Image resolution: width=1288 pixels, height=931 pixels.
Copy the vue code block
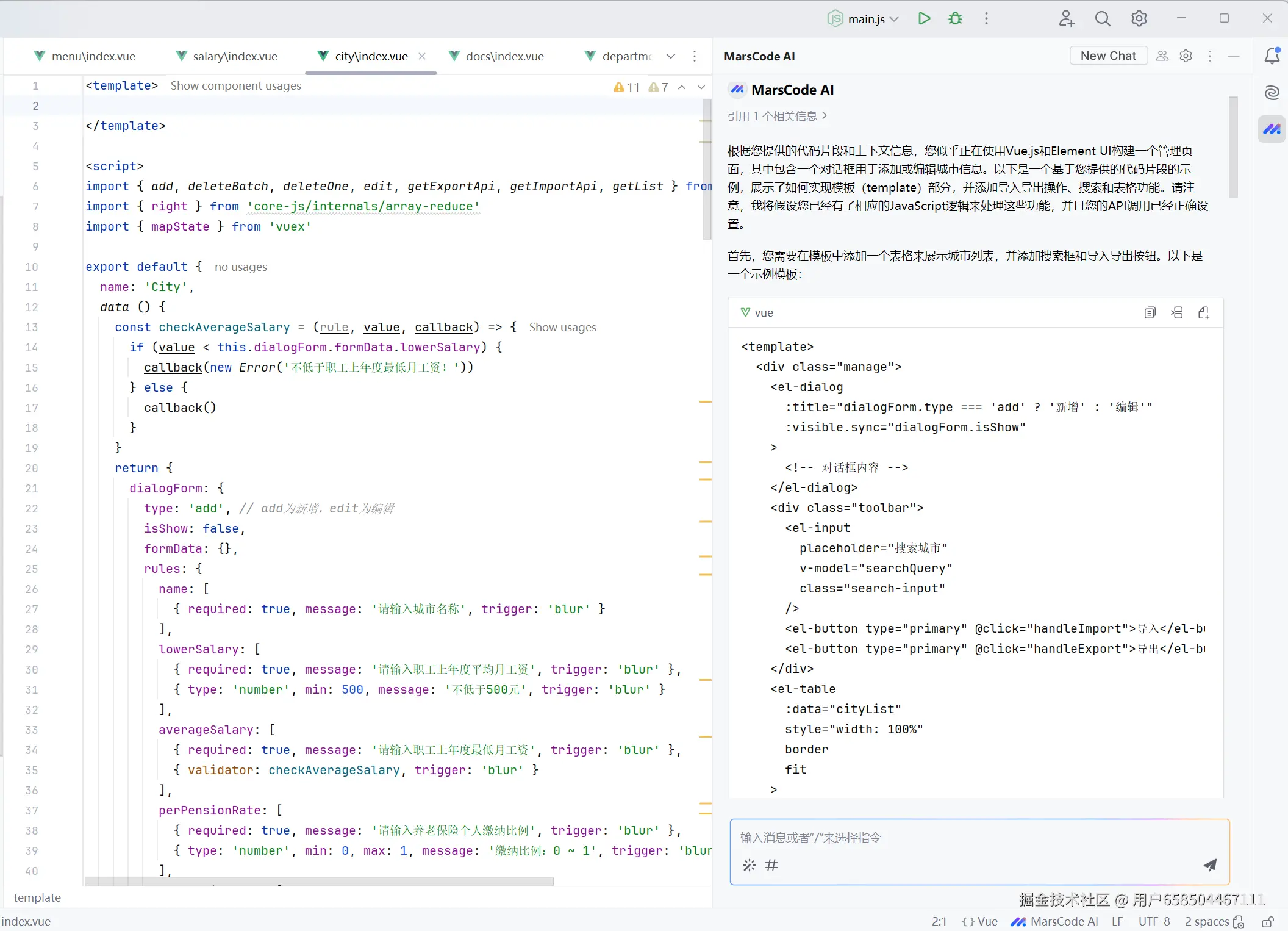[1150, 313]
